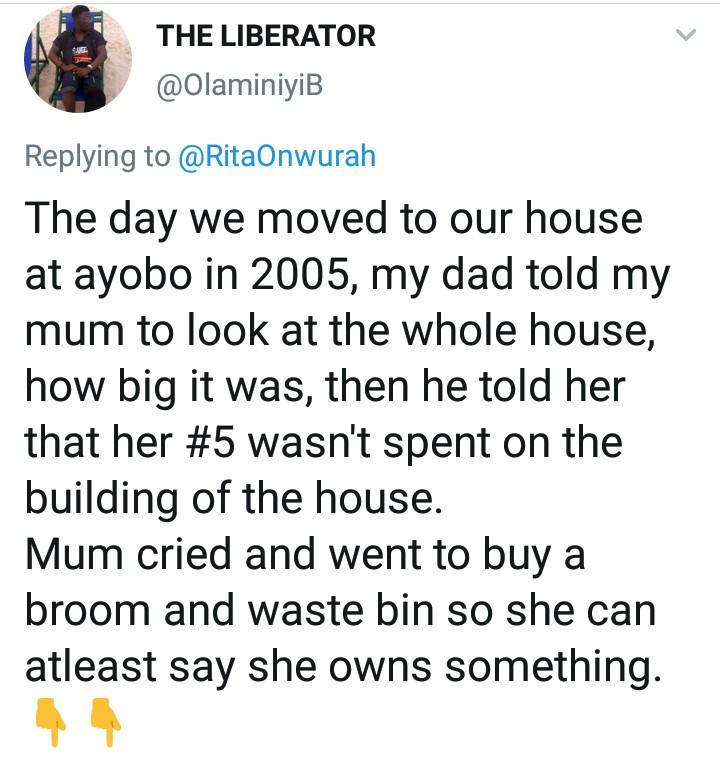Click THE LIBERATOR profile avatar
Viewport: 720px width, 764px height.
[77, 60]
